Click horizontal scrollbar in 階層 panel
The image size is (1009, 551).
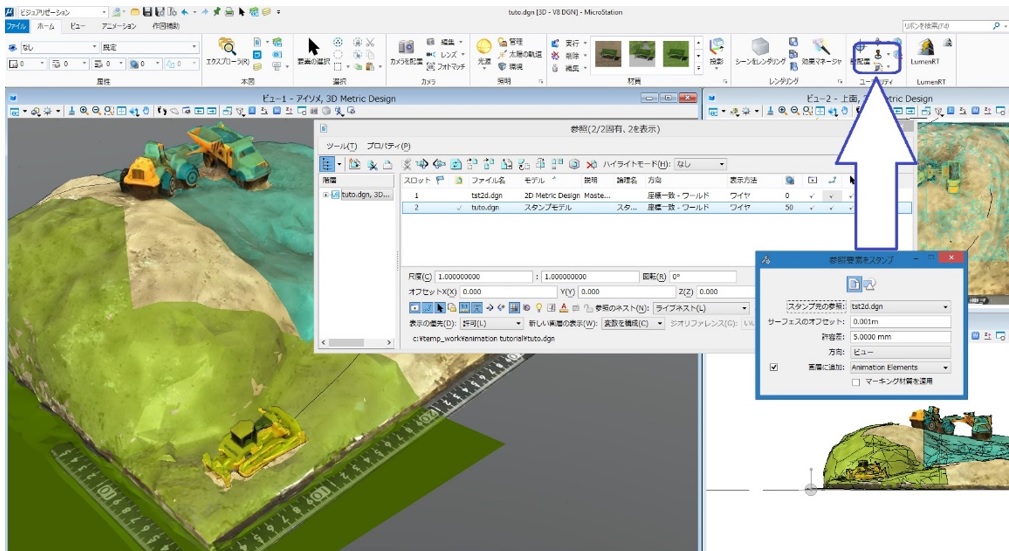pyautogui.click(x=357, y=342)
